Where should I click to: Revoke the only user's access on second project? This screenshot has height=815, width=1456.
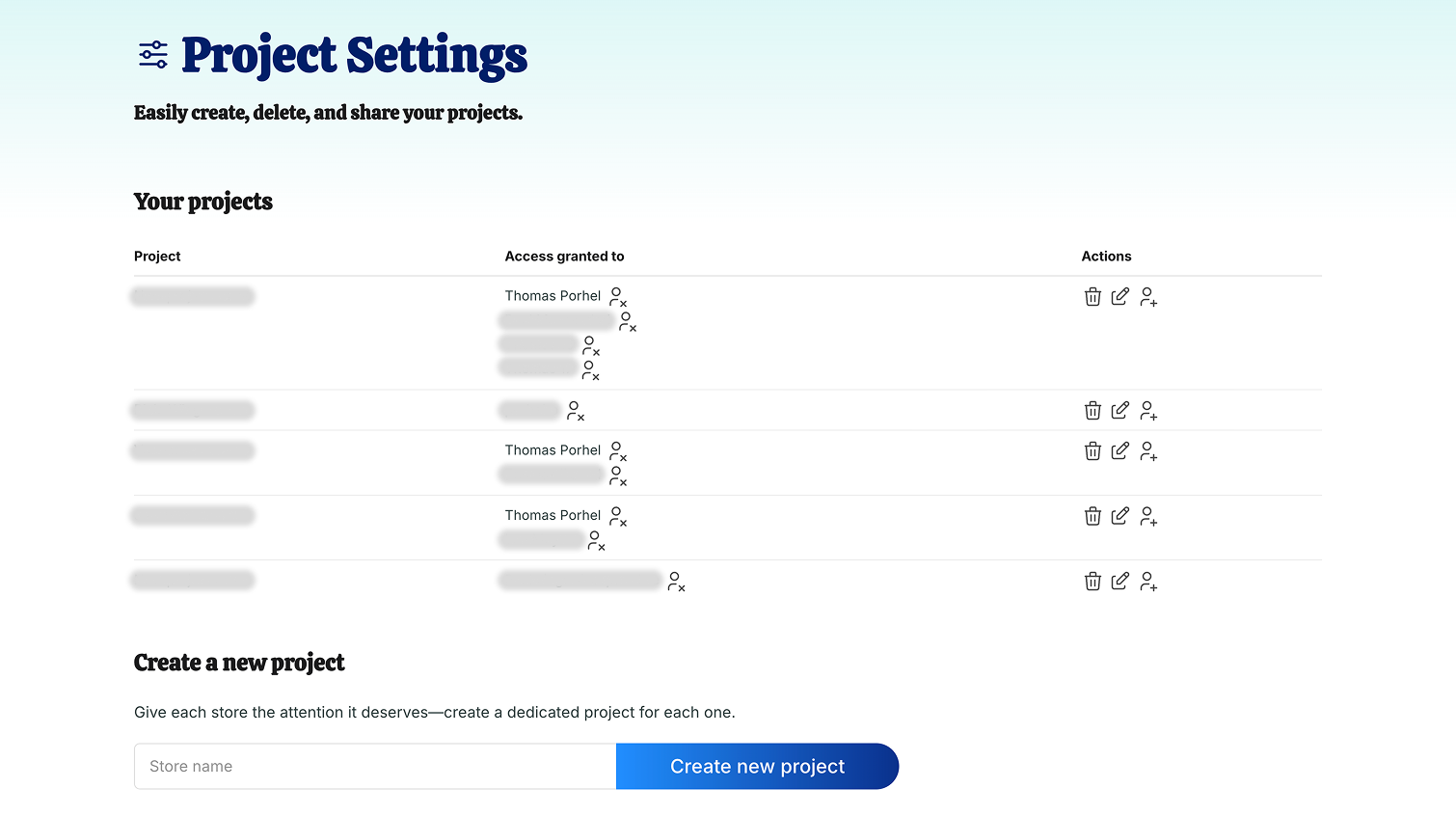click(576, 411)
